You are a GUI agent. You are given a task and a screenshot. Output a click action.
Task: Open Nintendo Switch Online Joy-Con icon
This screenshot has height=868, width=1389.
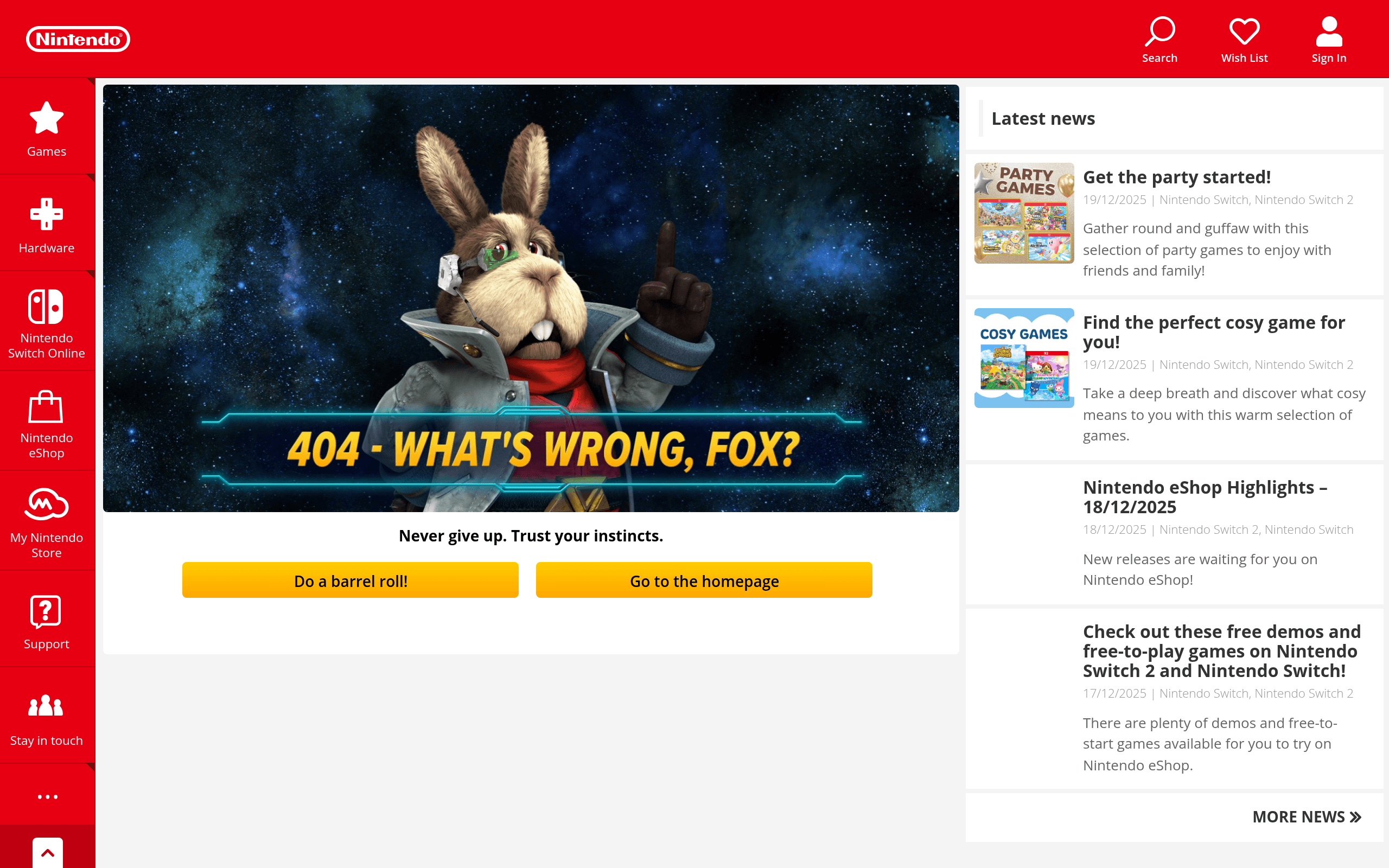(46, 307)
